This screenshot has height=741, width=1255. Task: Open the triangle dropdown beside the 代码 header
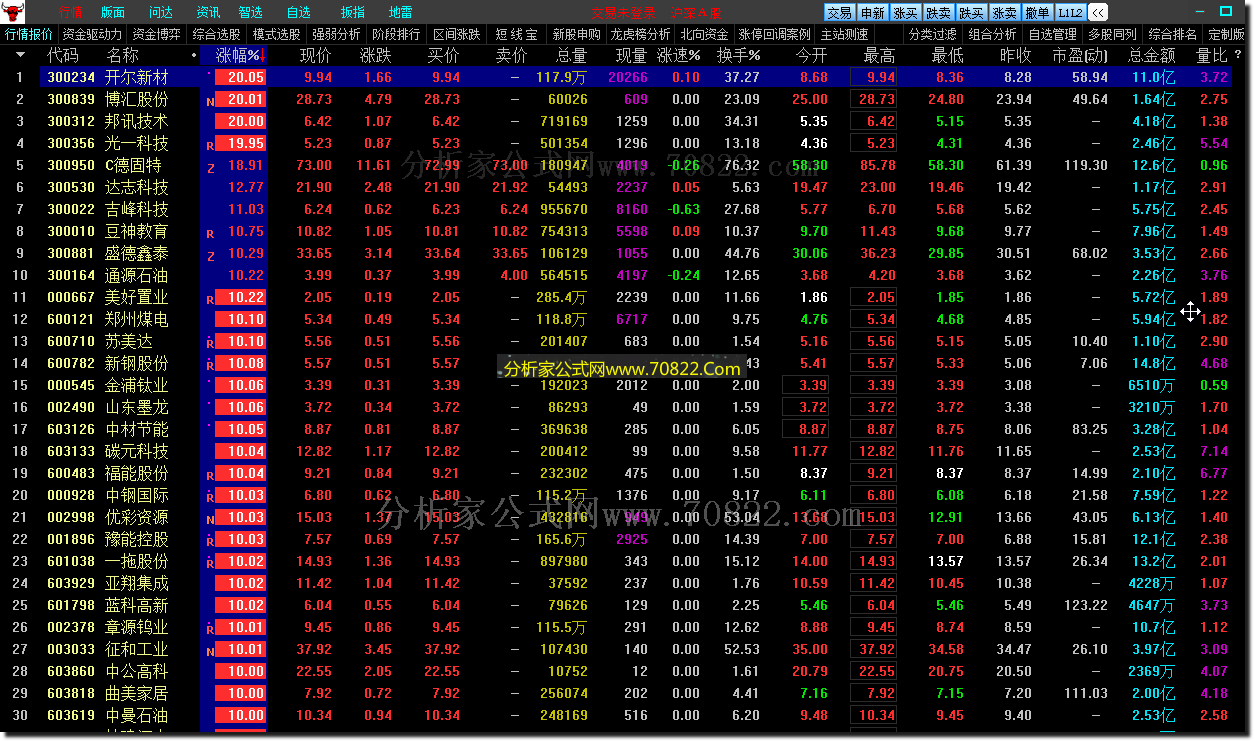[x=21, y=56]
